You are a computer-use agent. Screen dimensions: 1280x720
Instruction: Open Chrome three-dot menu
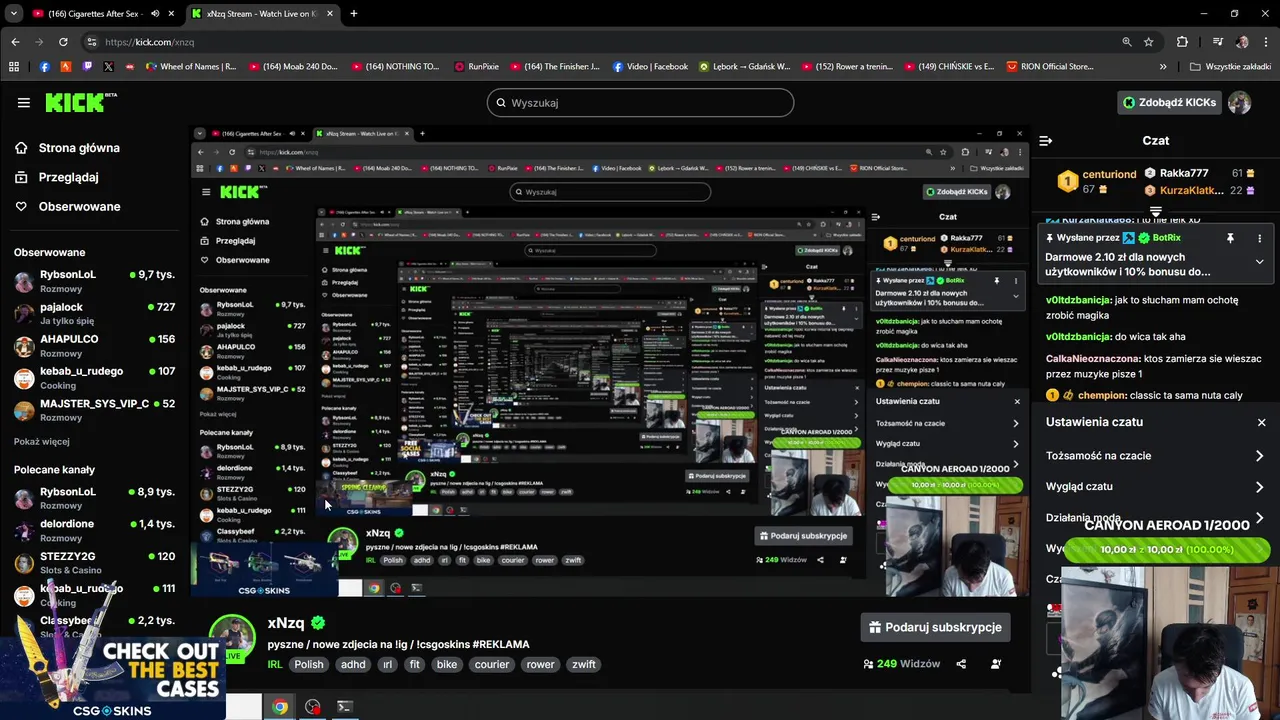point(1265,42)
